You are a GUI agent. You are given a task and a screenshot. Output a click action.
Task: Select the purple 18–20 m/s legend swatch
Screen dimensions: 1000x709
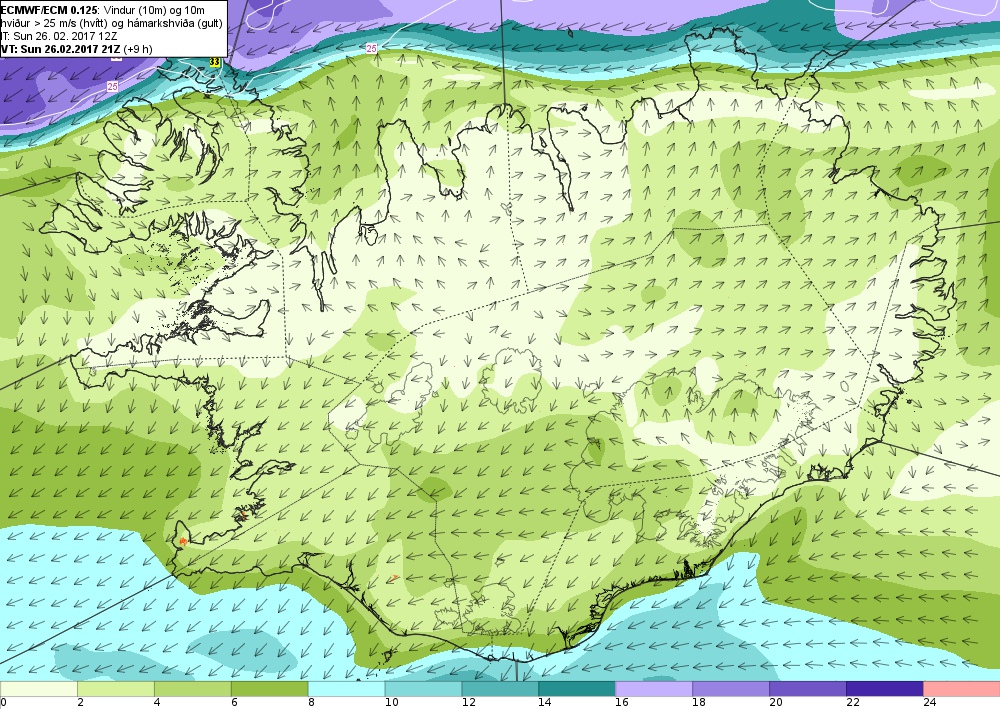(x=731, y=689)
